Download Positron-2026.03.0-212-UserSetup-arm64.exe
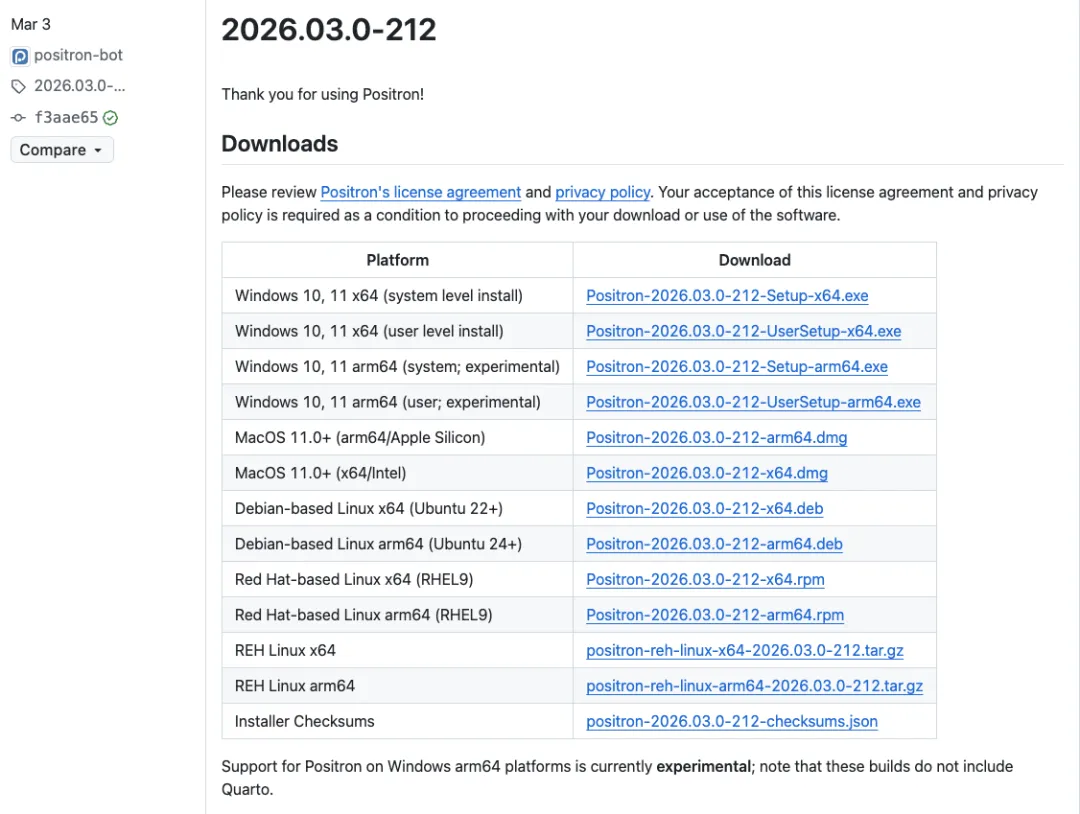The image size is (1080, 814). [754, 402]
